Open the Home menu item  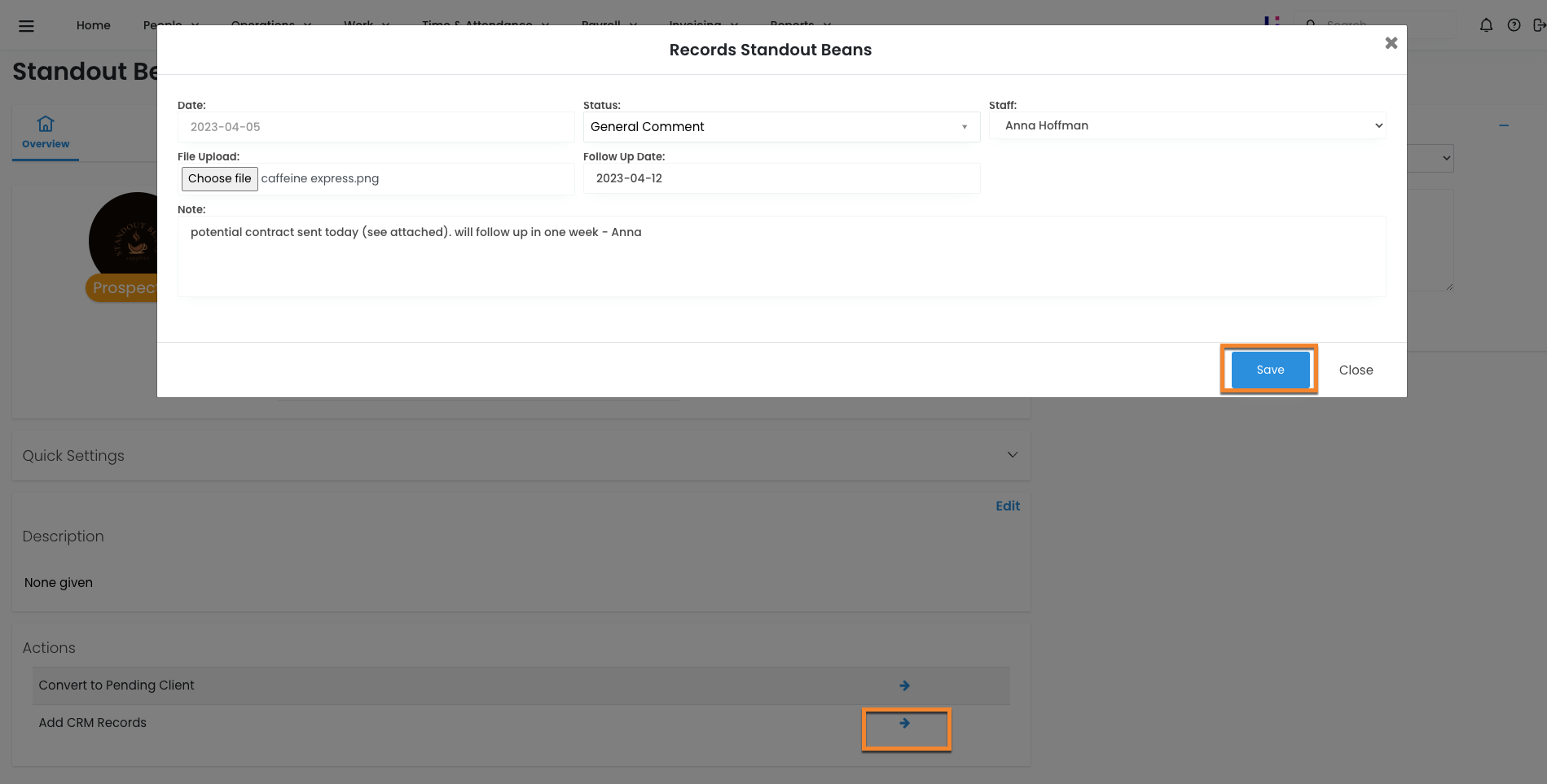tap(94, 25)
